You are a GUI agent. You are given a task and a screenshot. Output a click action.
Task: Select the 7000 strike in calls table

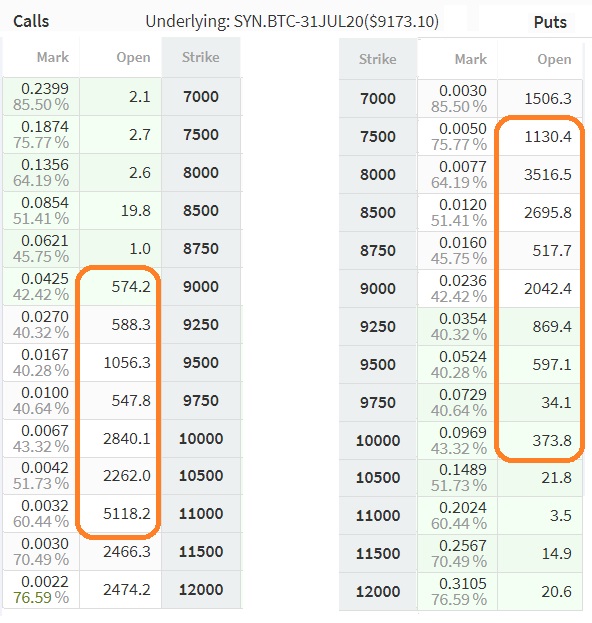point(201,97)
